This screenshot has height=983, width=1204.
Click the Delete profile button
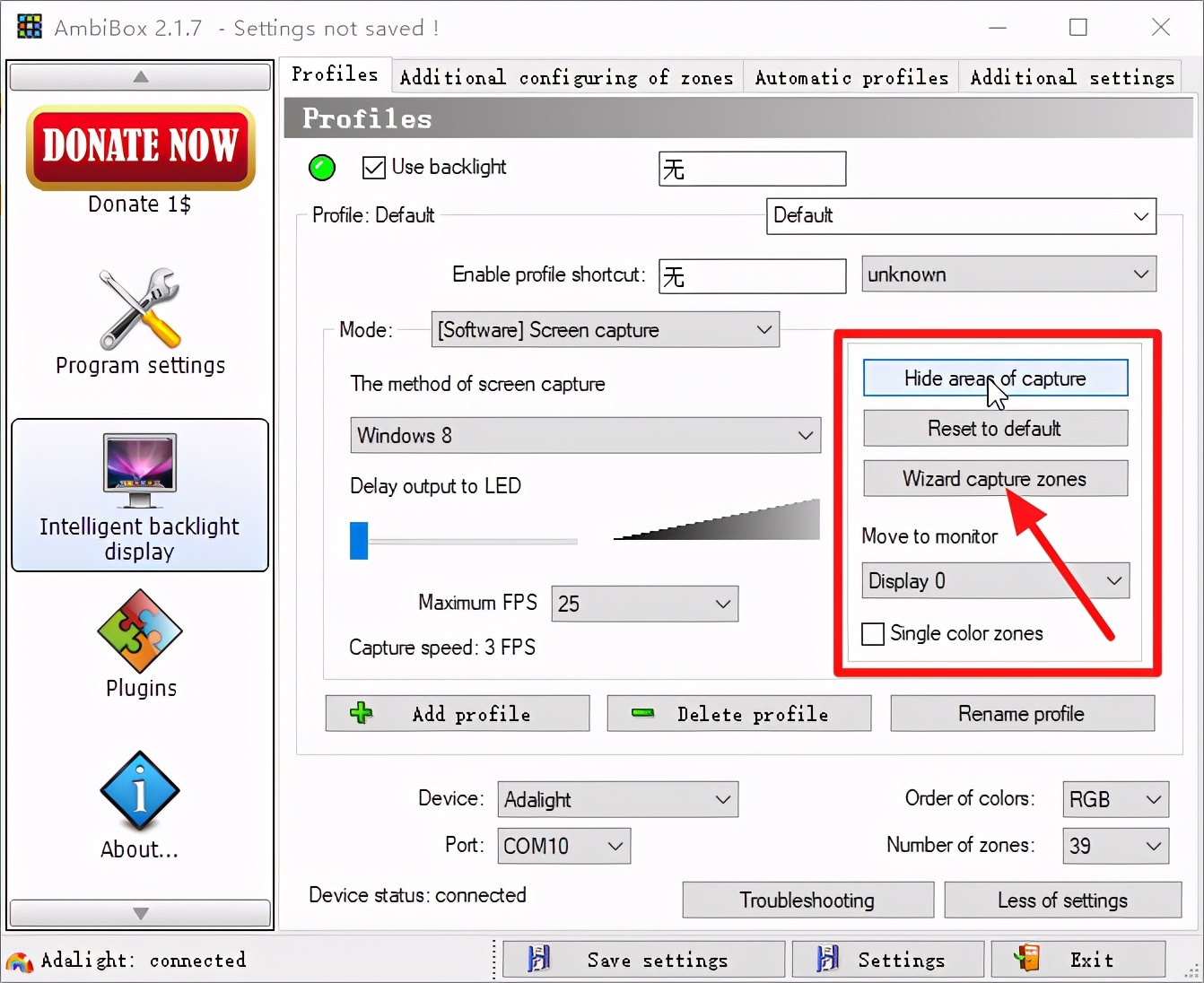pos(739,714)
